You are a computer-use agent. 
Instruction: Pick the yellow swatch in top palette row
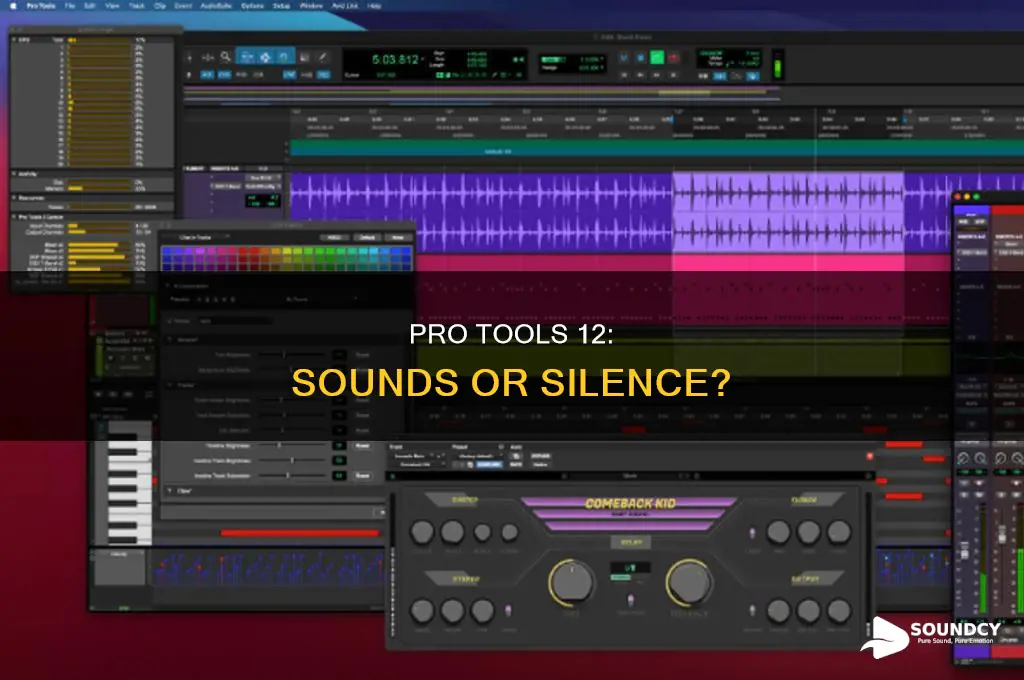click(x=287, y=251)
